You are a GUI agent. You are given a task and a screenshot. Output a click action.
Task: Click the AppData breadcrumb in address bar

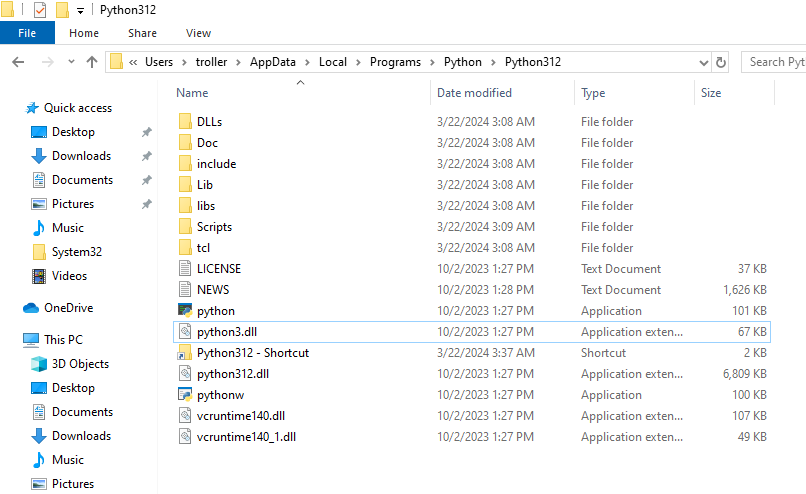click(272, 62)
